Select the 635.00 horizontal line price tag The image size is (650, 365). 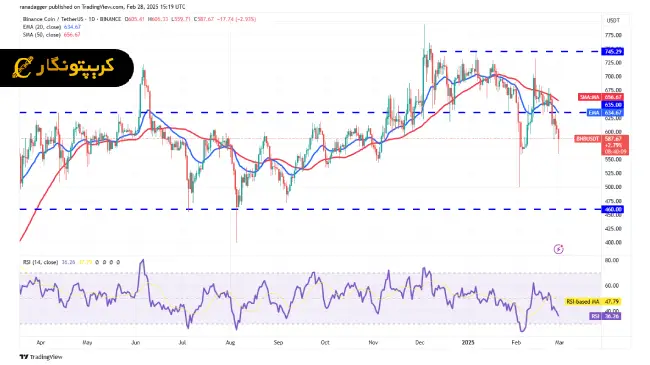(613, 105)
